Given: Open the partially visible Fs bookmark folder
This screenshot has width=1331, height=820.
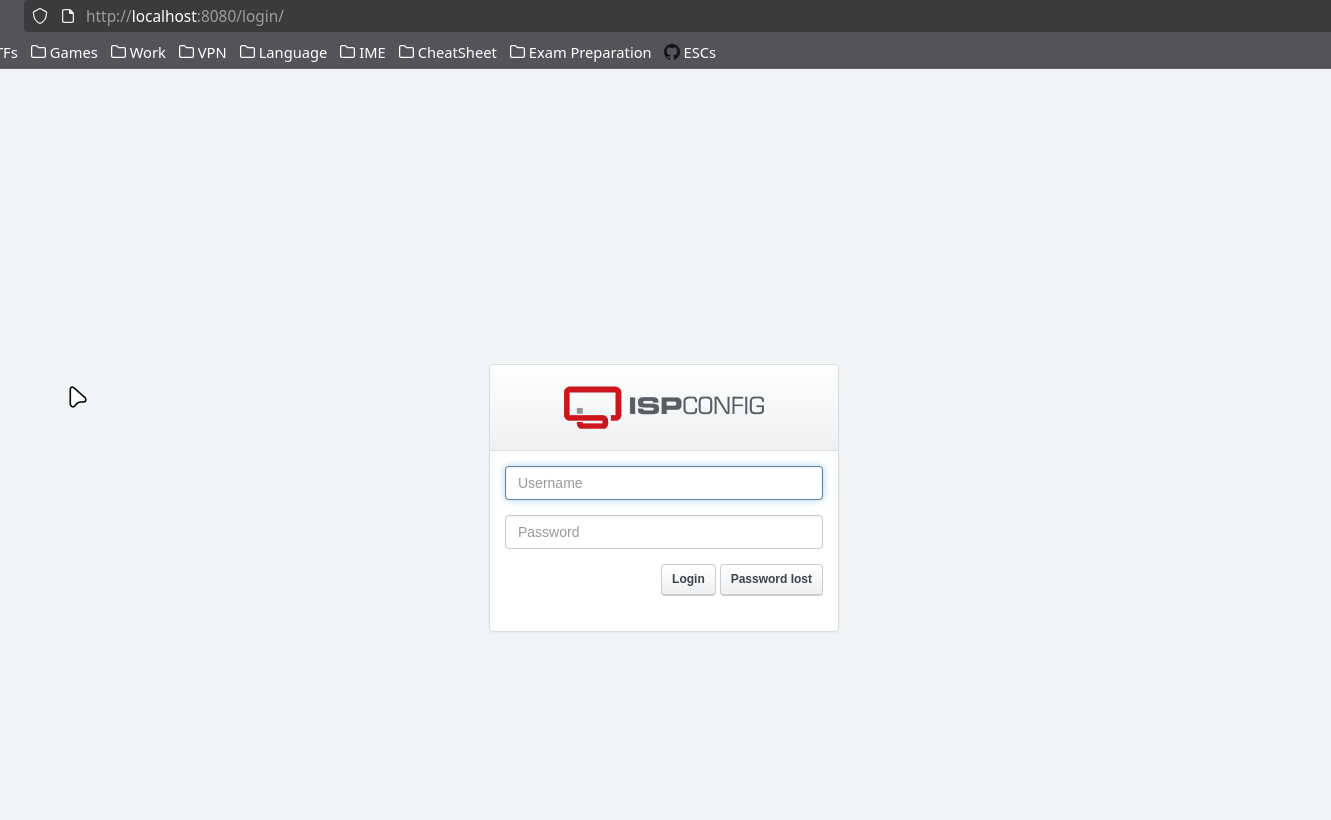Looking at the screenshot, I should 8,53.
